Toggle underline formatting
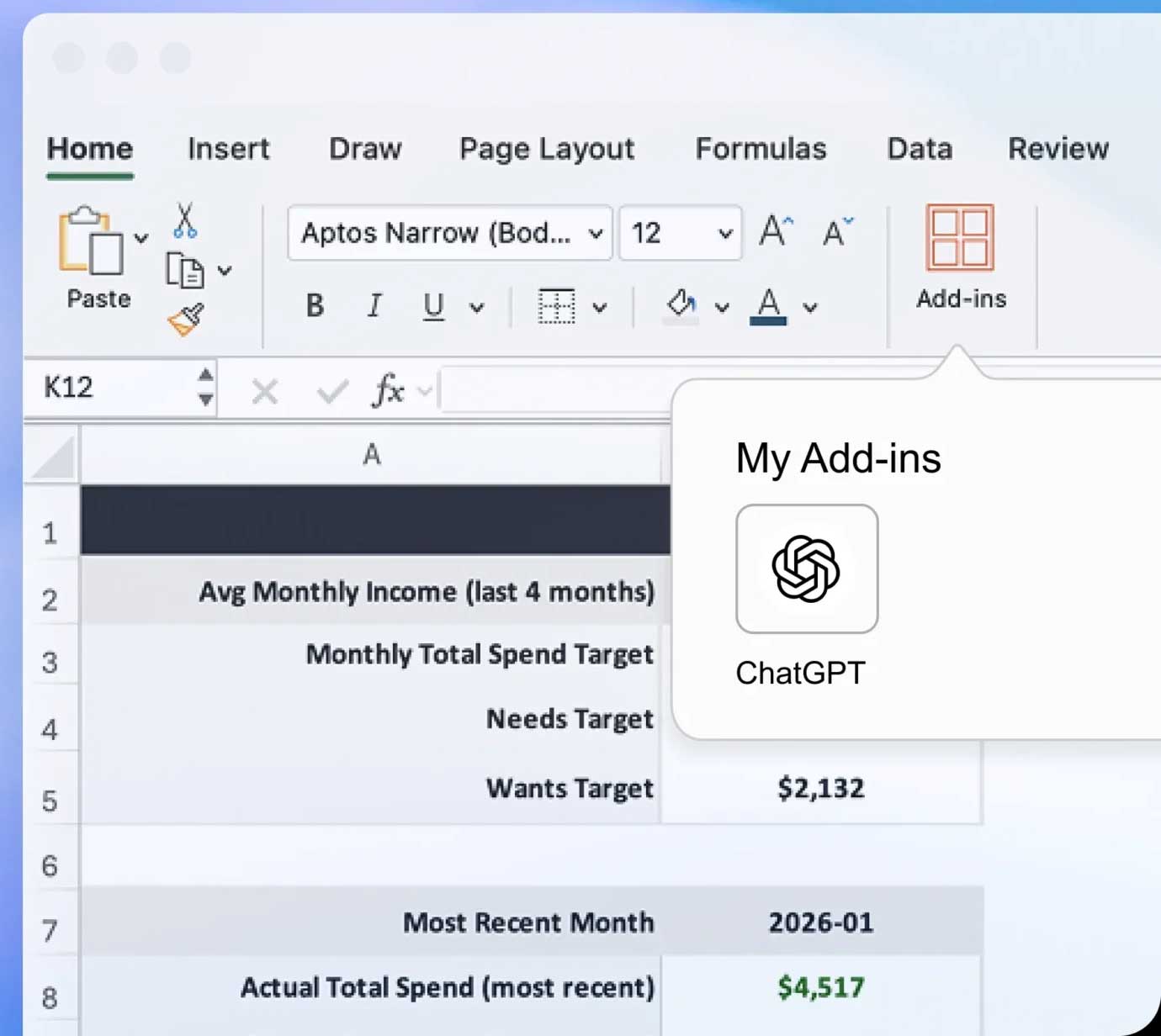The height and width of the screenshot is (1036, 1161). pos(433,306)
